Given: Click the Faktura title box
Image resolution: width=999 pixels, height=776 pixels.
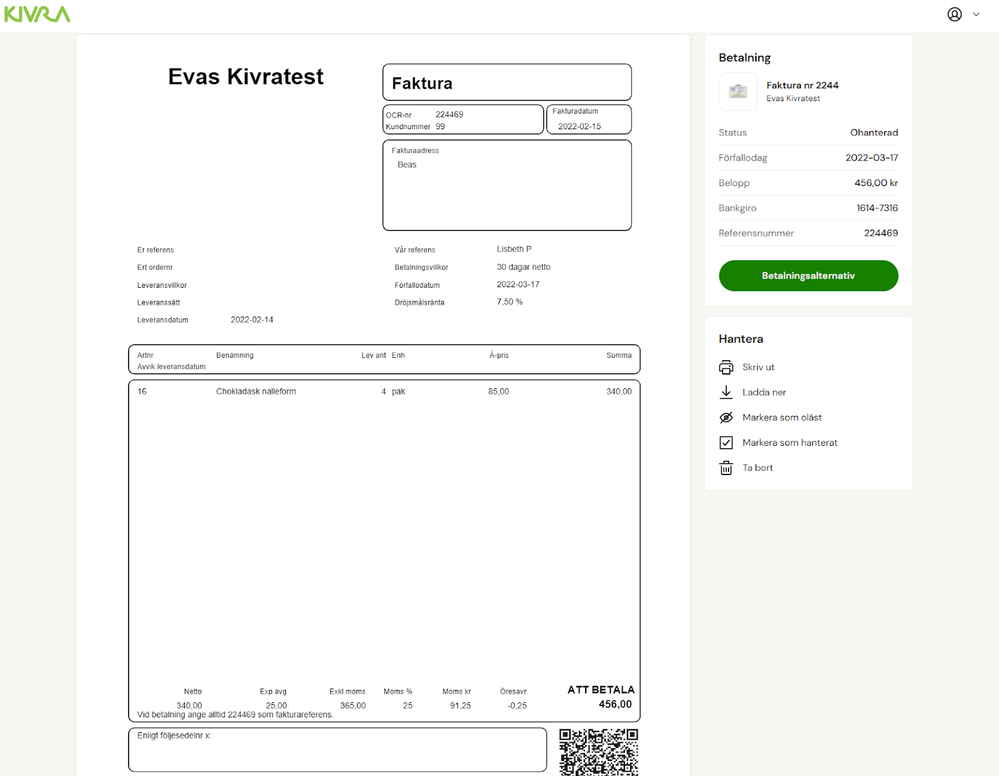Looking at the screenshot, I should [507, 82].
